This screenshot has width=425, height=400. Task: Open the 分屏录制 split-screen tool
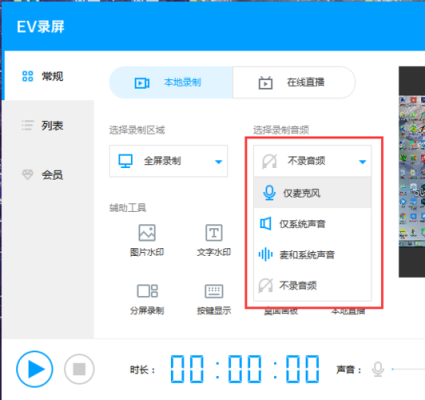click(x=147, y=299)
